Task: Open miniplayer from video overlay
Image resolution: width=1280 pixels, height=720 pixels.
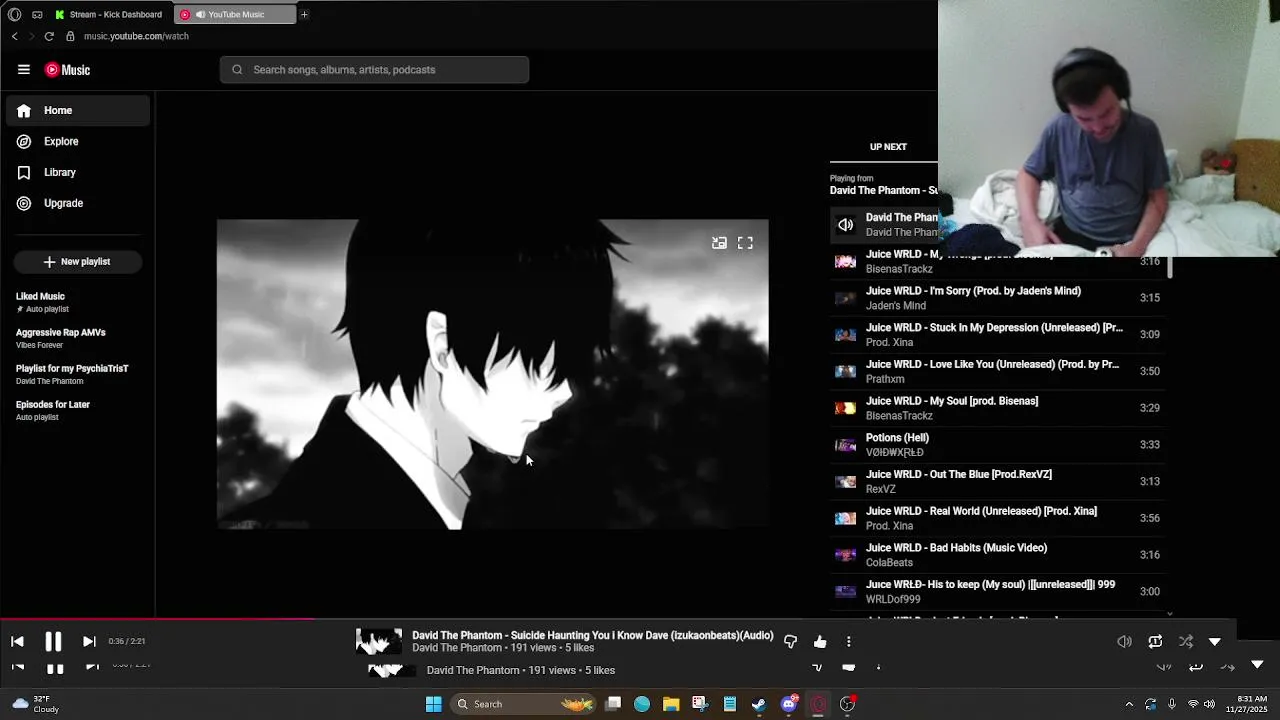Action: pos(719,243)
